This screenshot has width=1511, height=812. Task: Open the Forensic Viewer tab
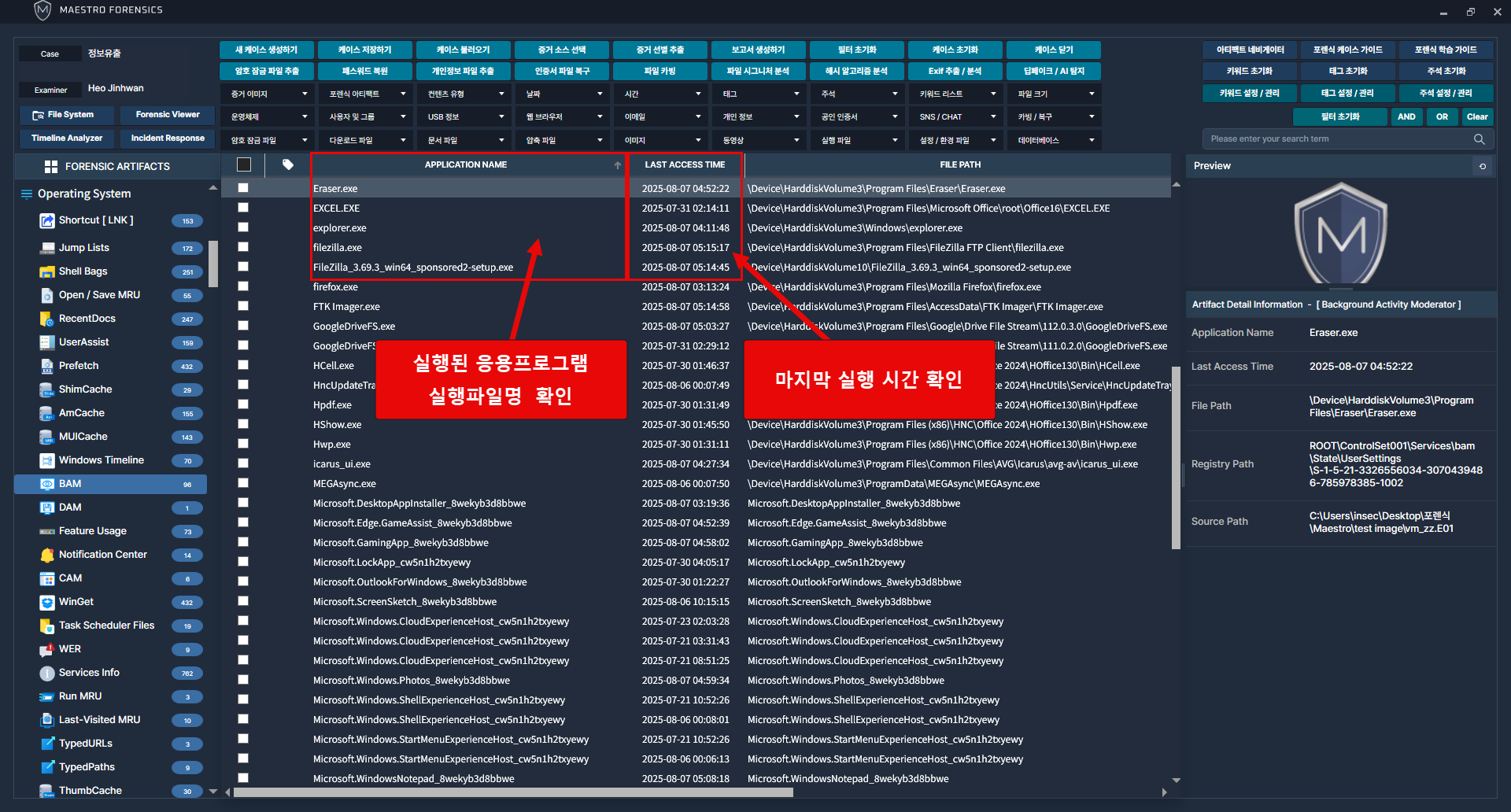click(168, 115)
